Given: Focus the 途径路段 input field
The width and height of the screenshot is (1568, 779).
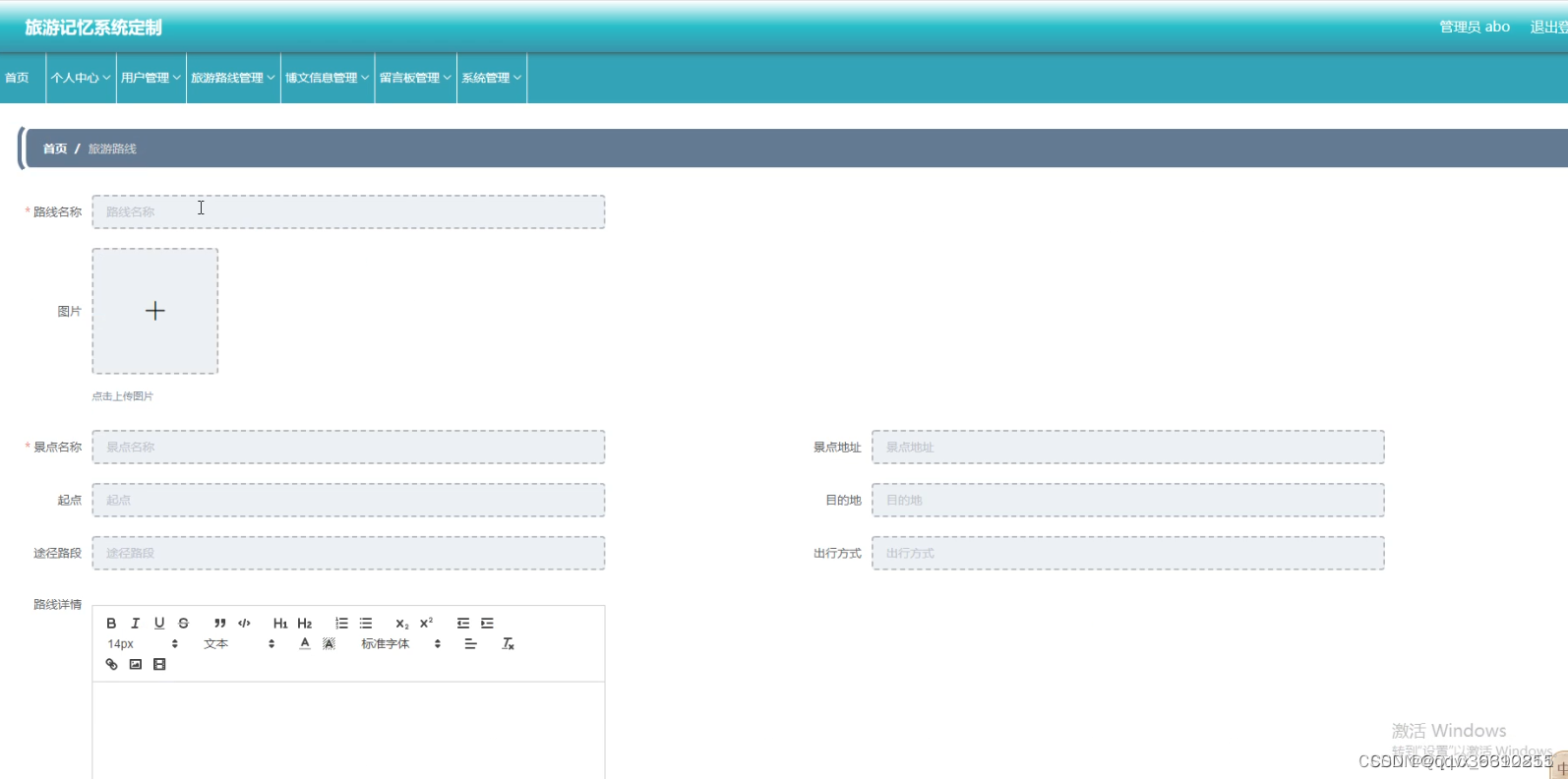Looking at the screenshot, I should point(348,553).
